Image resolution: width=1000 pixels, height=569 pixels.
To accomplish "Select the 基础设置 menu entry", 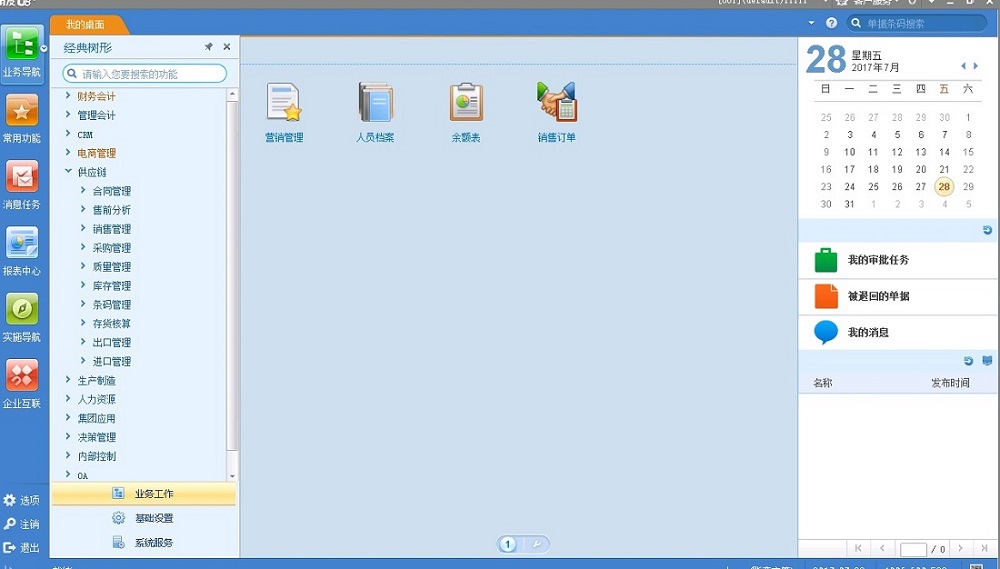I will point(154,518).
